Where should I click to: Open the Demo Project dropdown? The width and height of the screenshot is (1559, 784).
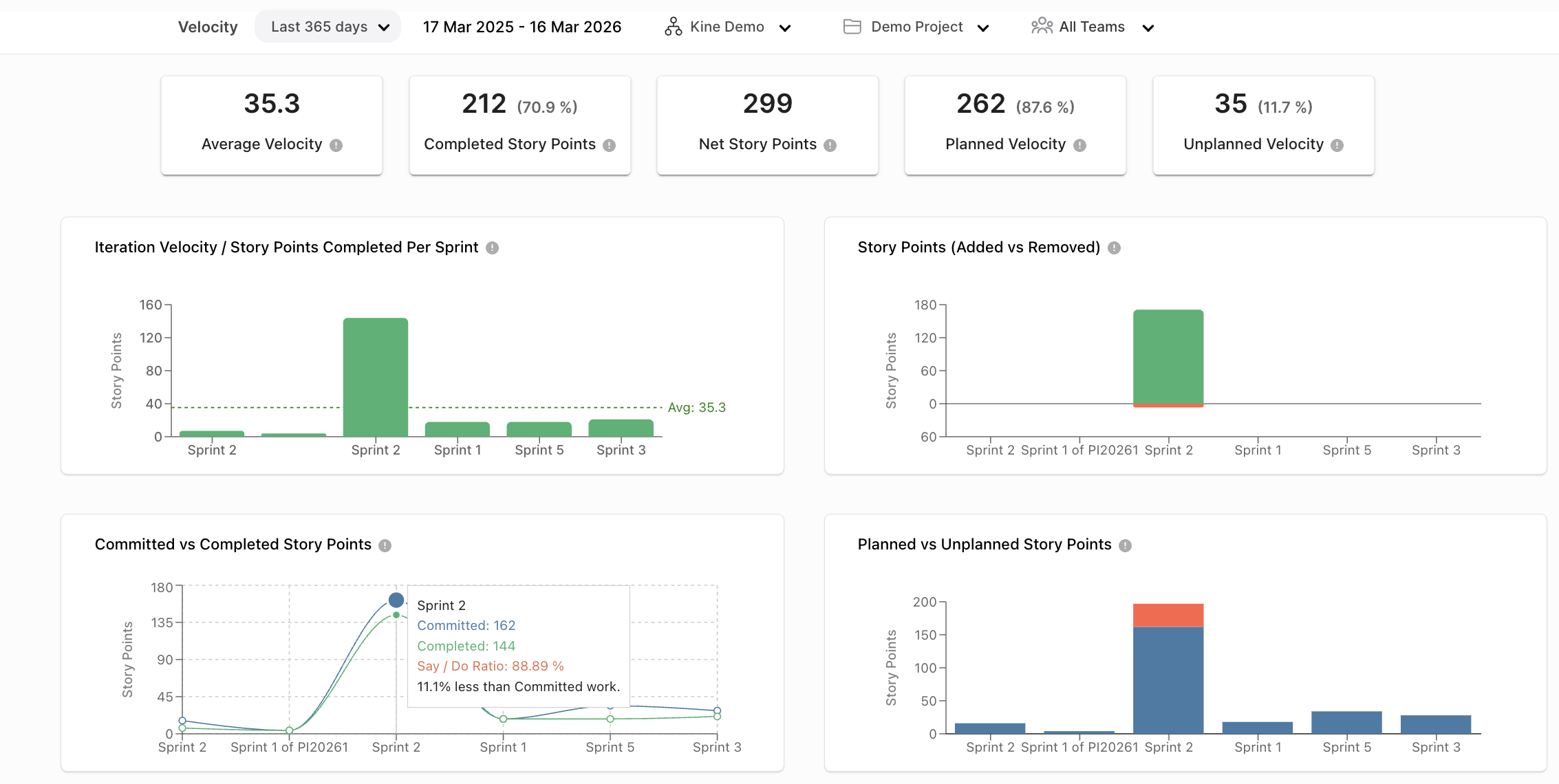[x=984, y=28]
